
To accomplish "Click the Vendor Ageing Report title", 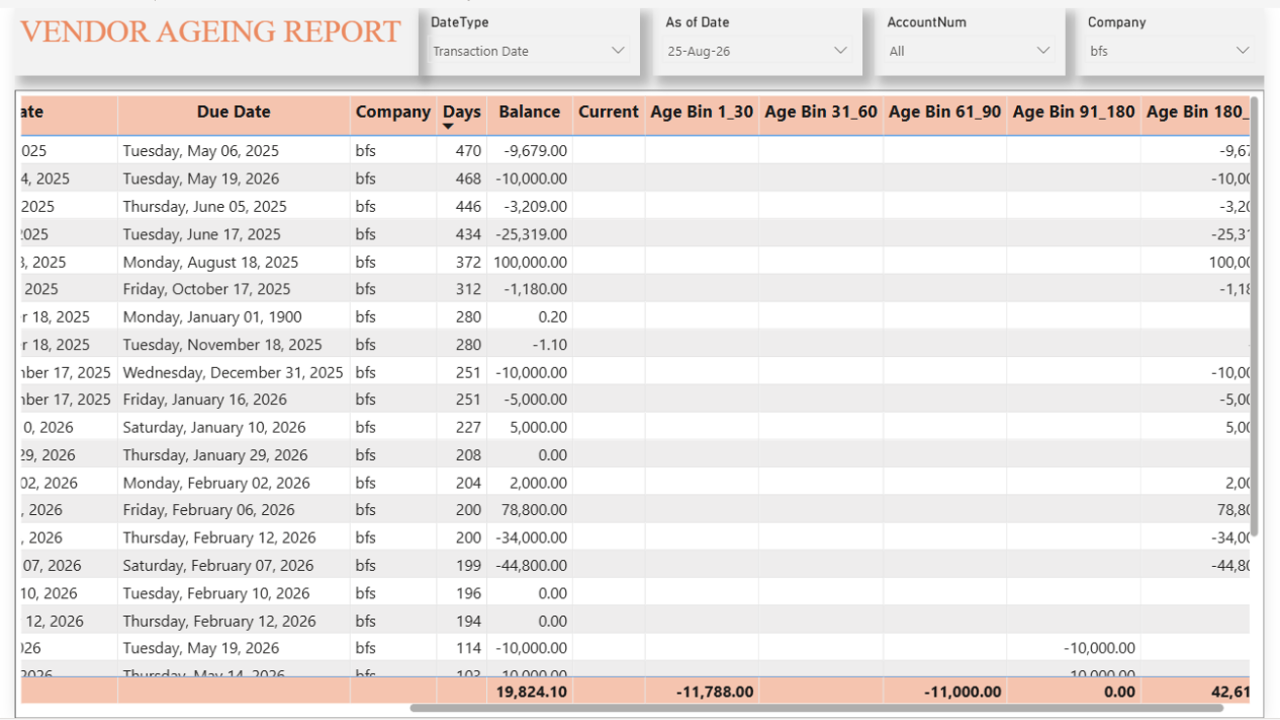I will pos(210,32).
